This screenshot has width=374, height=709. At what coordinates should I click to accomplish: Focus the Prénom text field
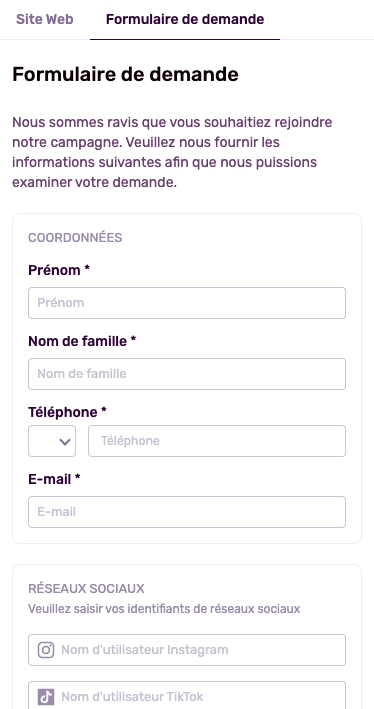tap(187, 303)
